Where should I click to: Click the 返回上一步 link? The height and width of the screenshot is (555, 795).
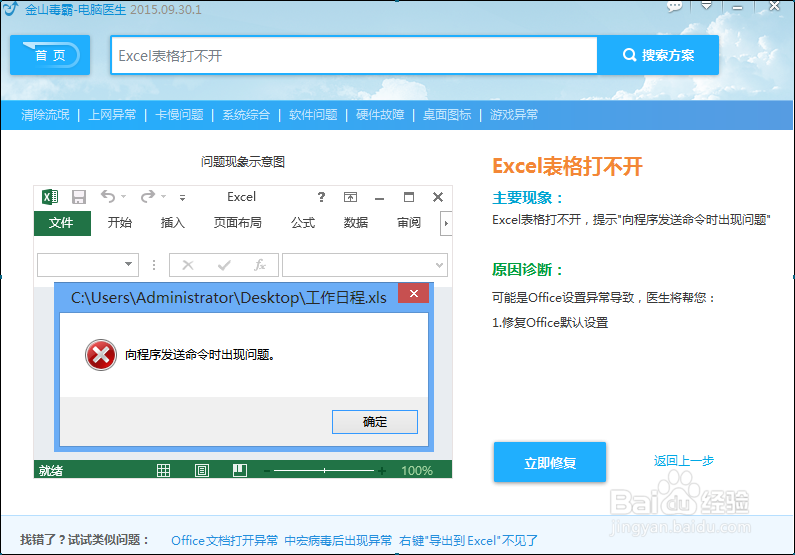click(x=683, y=461)
